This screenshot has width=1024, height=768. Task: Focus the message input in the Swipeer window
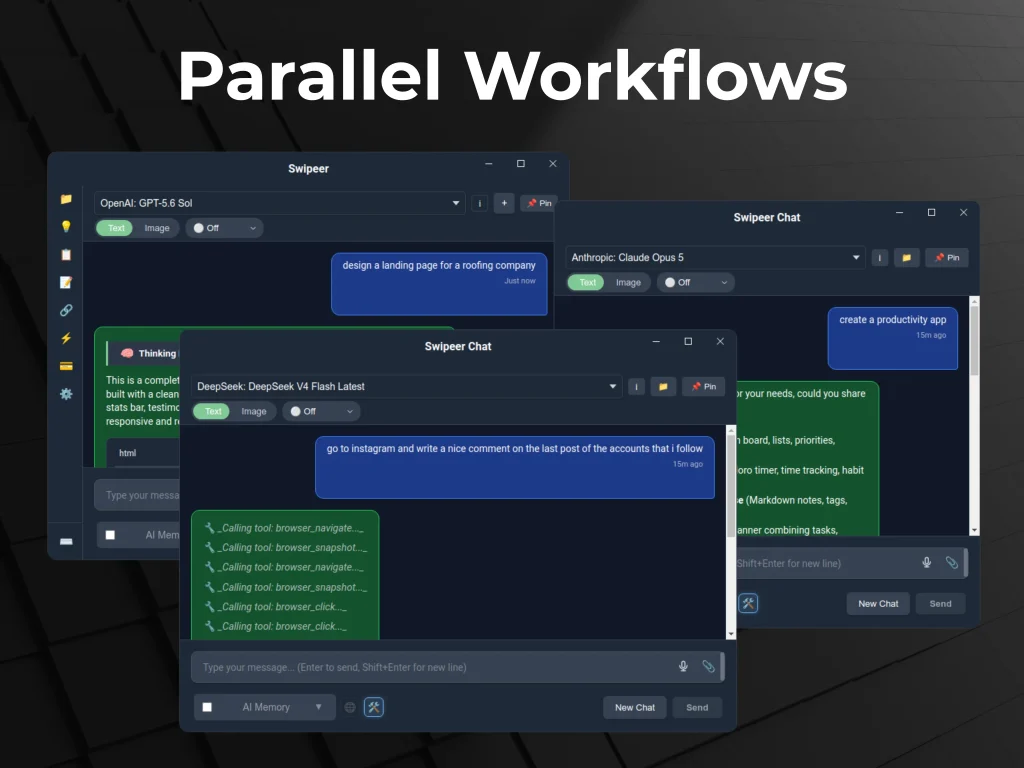point(137,495)
